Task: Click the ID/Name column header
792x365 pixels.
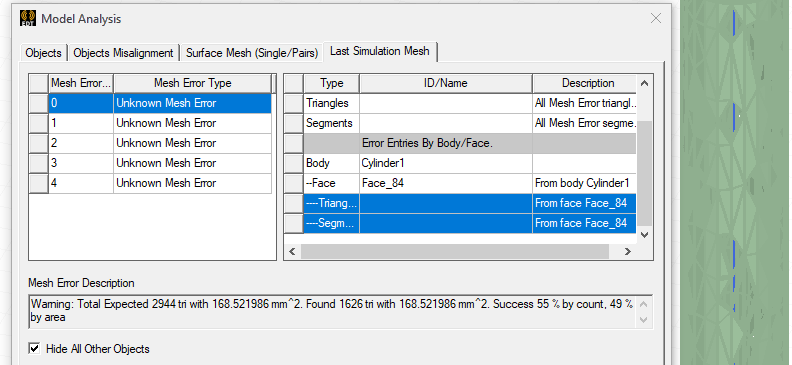Action: [x=446, y=83]
